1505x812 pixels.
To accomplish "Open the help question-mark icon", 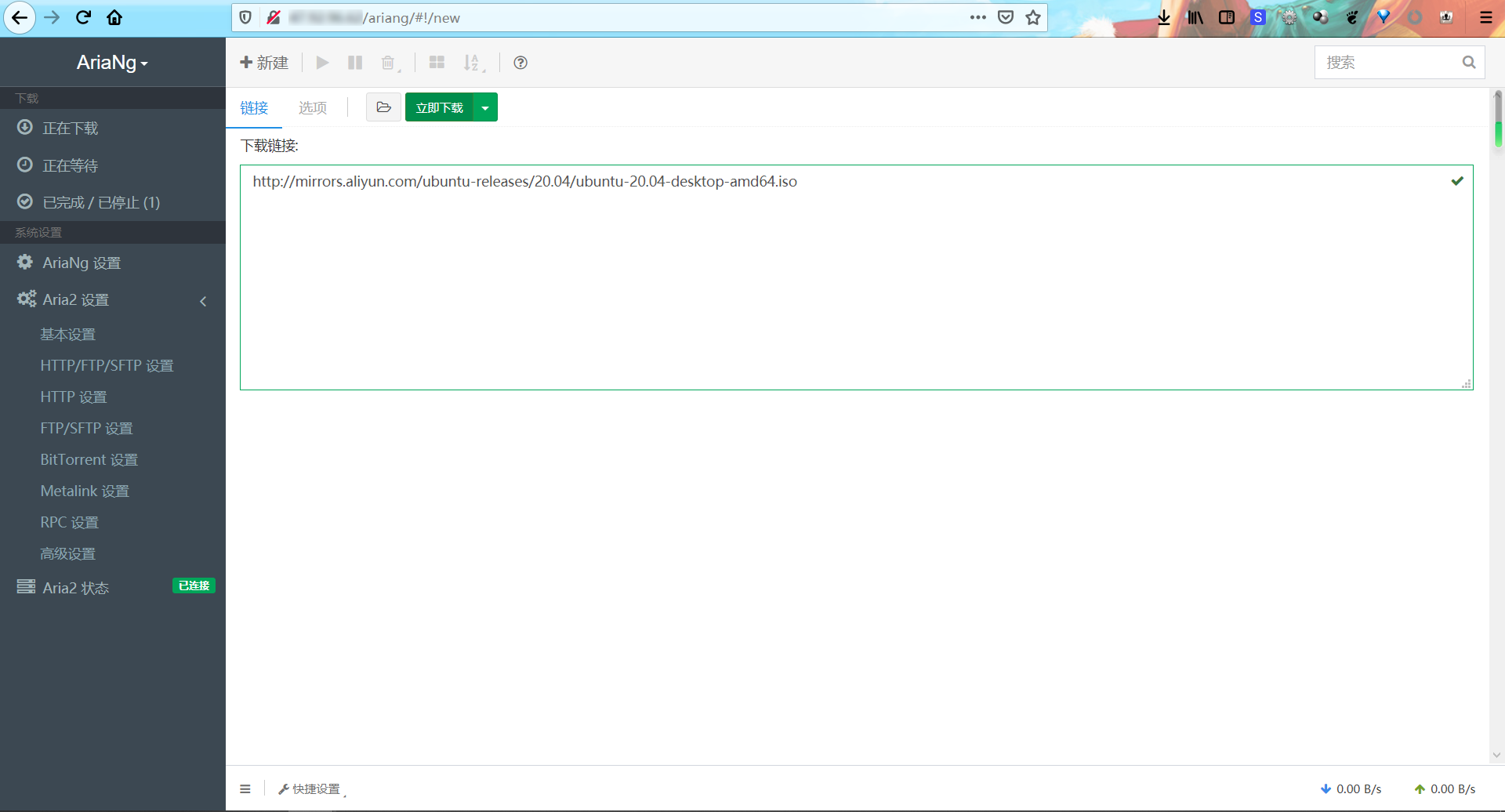I will [520, 63].
